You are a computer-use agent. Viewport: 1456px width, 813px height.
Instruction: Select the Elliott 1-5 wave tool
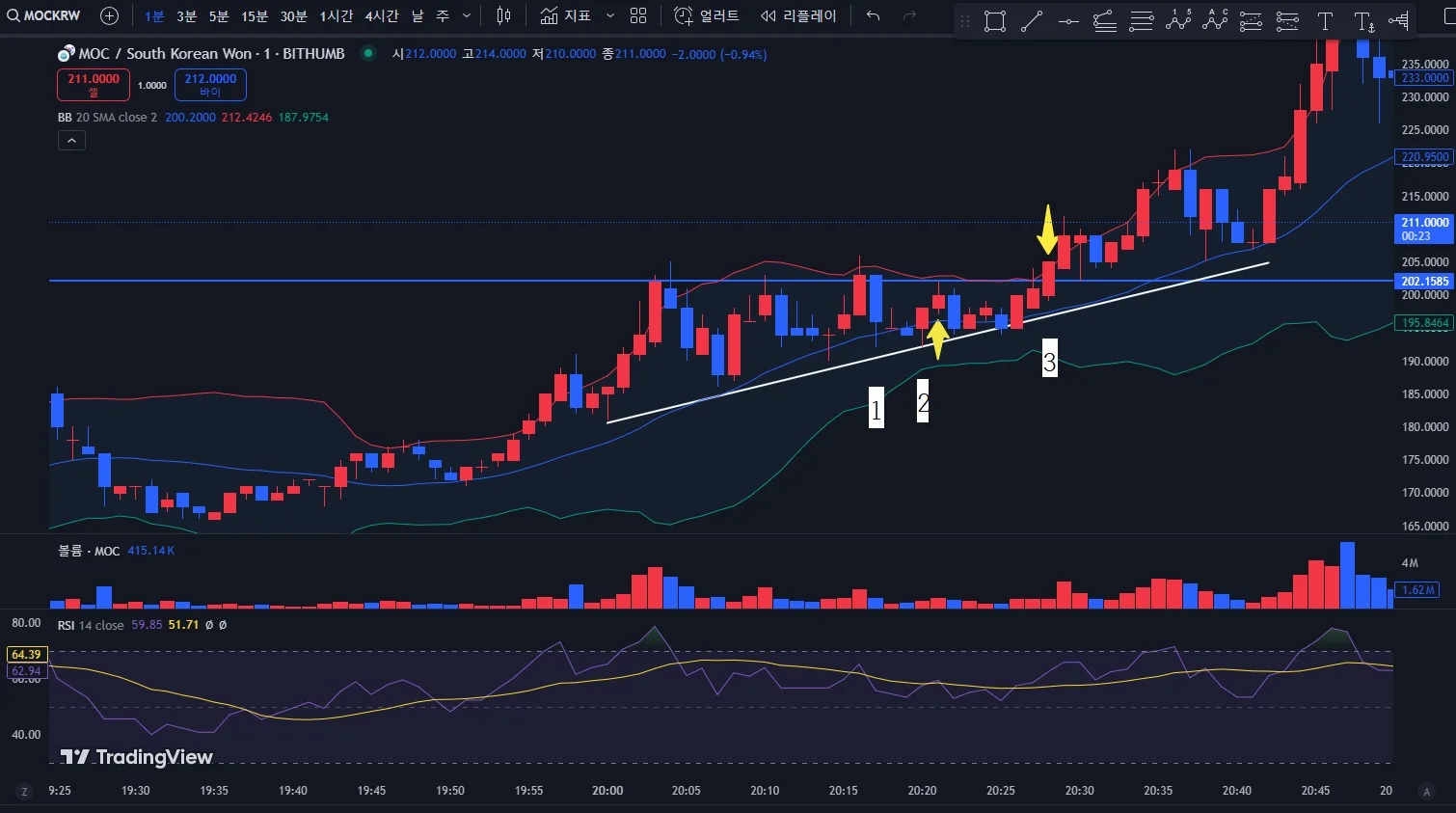pos(1178,20)
